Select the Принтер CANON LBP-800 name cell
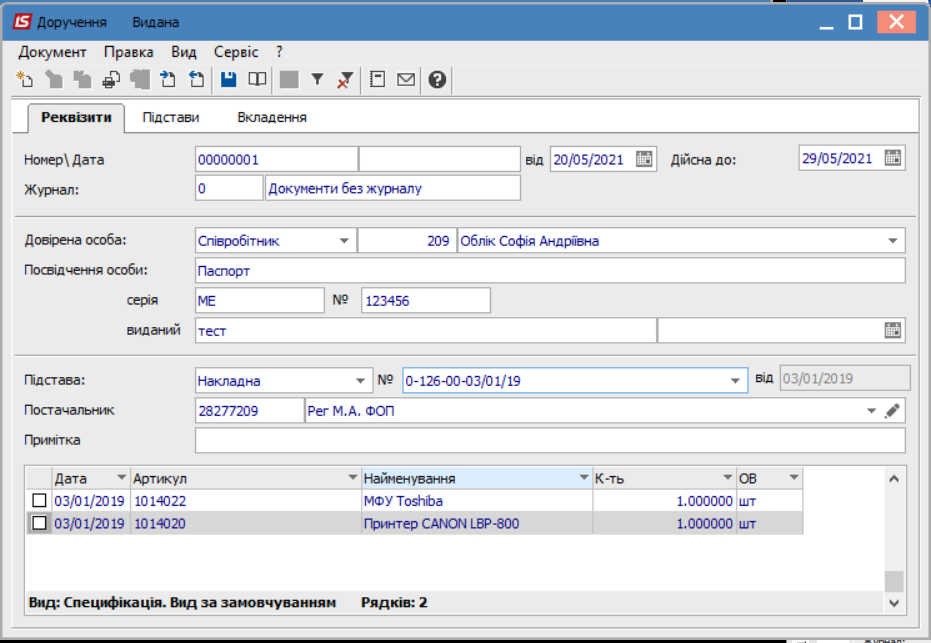Viewport: 931px width, 643px height. [x=477, y=523]
